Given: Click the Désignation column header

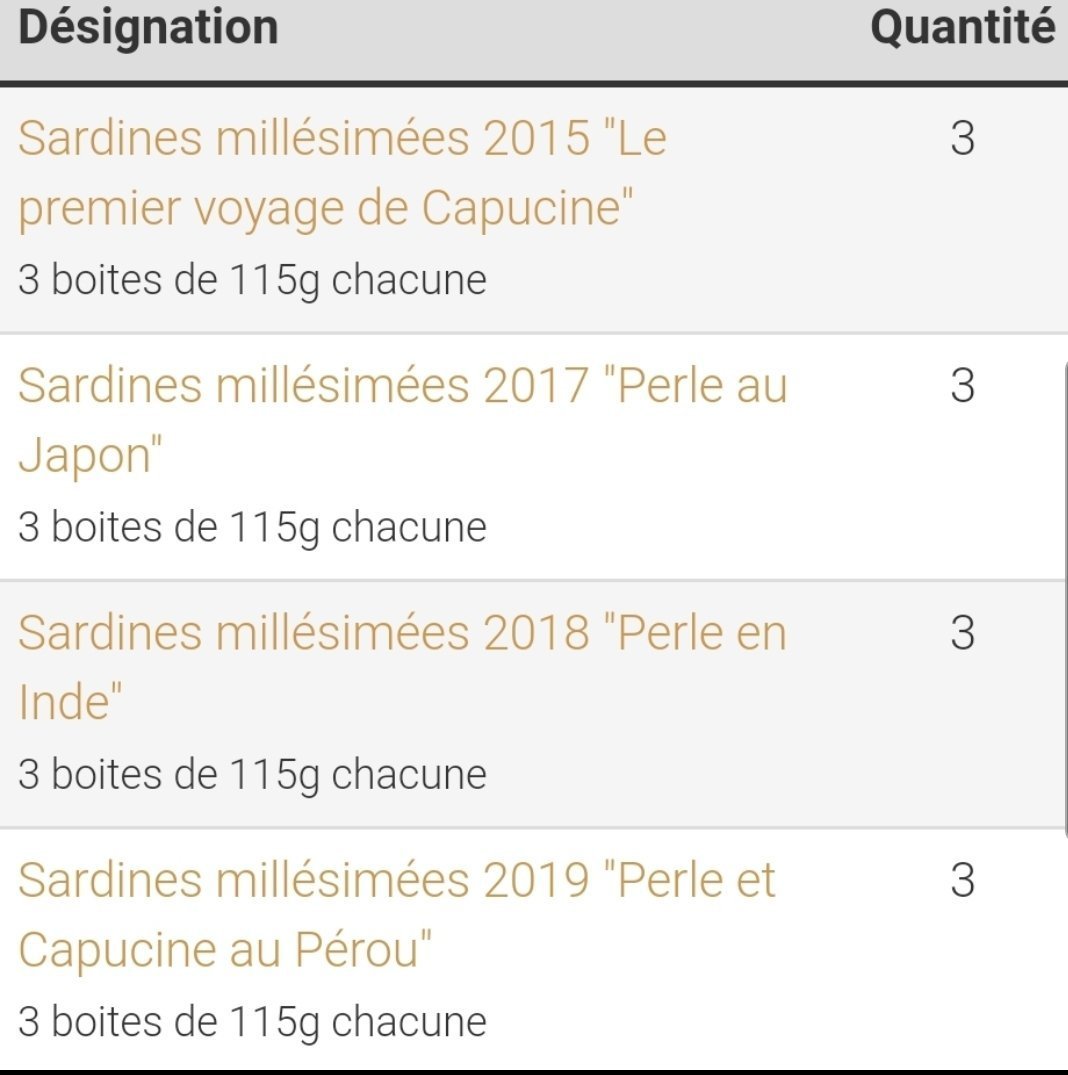Looking at the screenshot, I should tap(148, 28).
